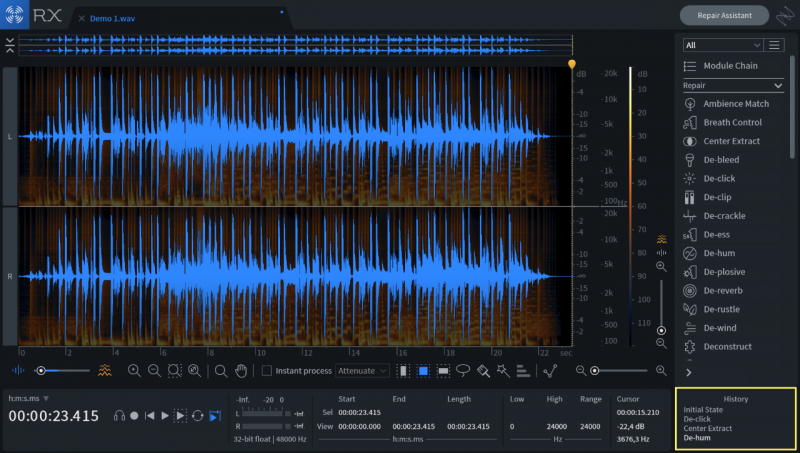This screenshot has width=800, height=453.
Task: Zoom to the current selection
Action: coord(174,371)
